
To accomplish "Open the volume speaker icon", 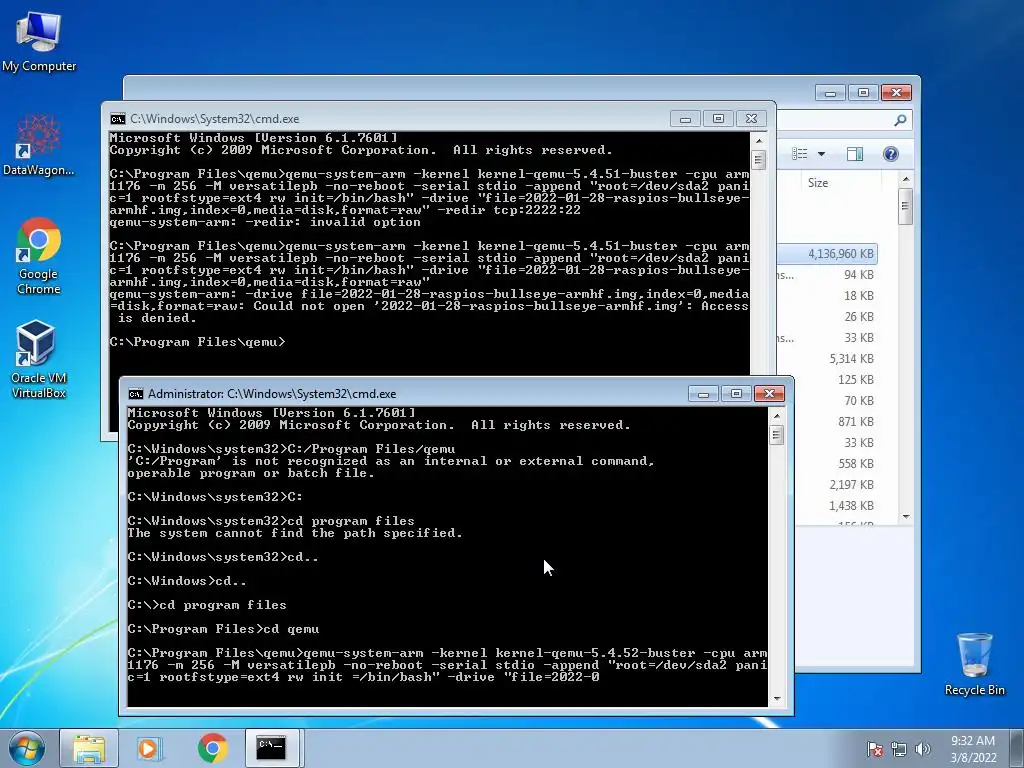I will click(x=922, y=749).
